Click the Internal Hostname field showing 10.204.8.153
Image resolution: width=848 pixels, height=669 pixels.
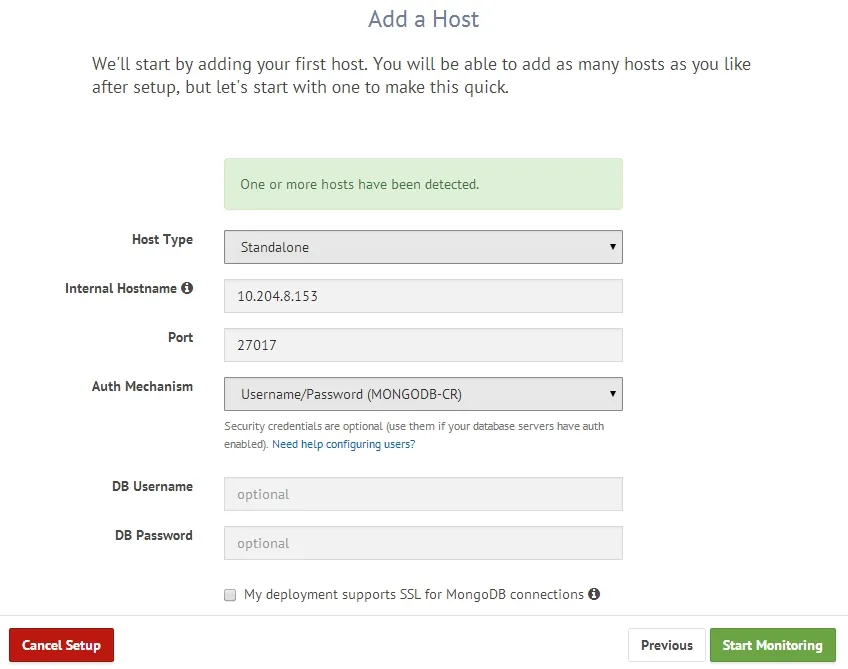pos(423,295)
